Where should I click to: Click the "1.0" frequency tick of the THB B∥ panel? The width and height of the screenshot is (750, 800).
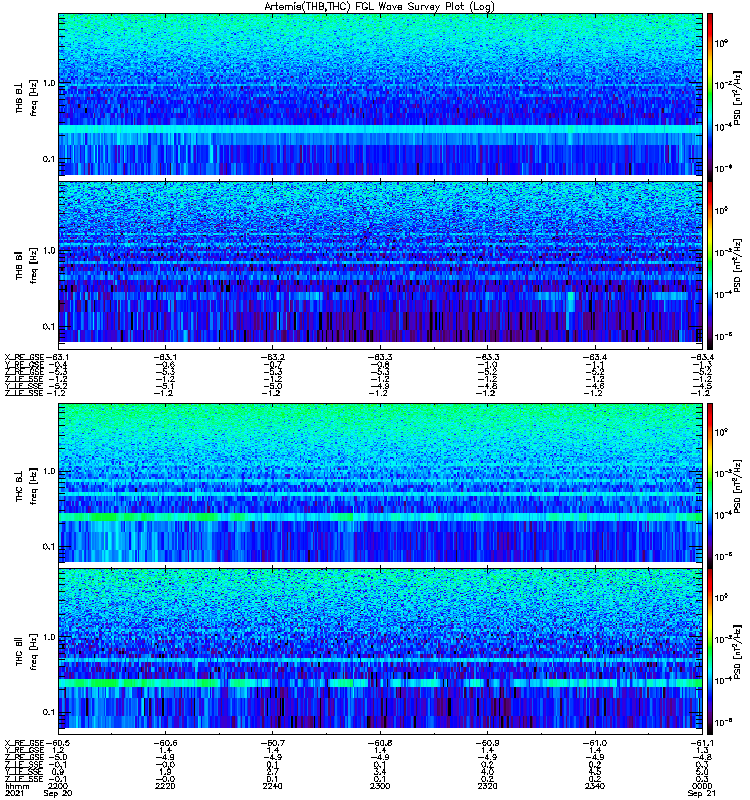pyautogui.click(x=49, y=251)
